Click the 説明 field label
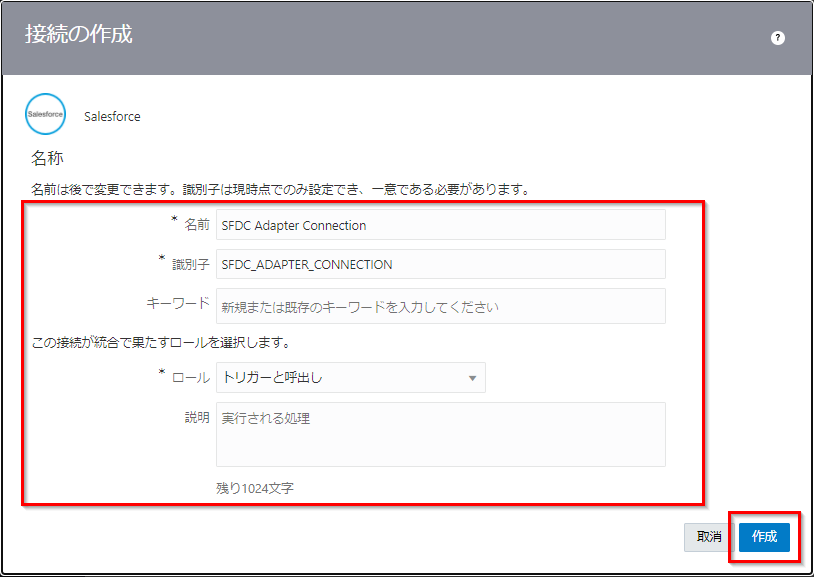This screenshot has width=814, height=577. (x=197, y=416)
